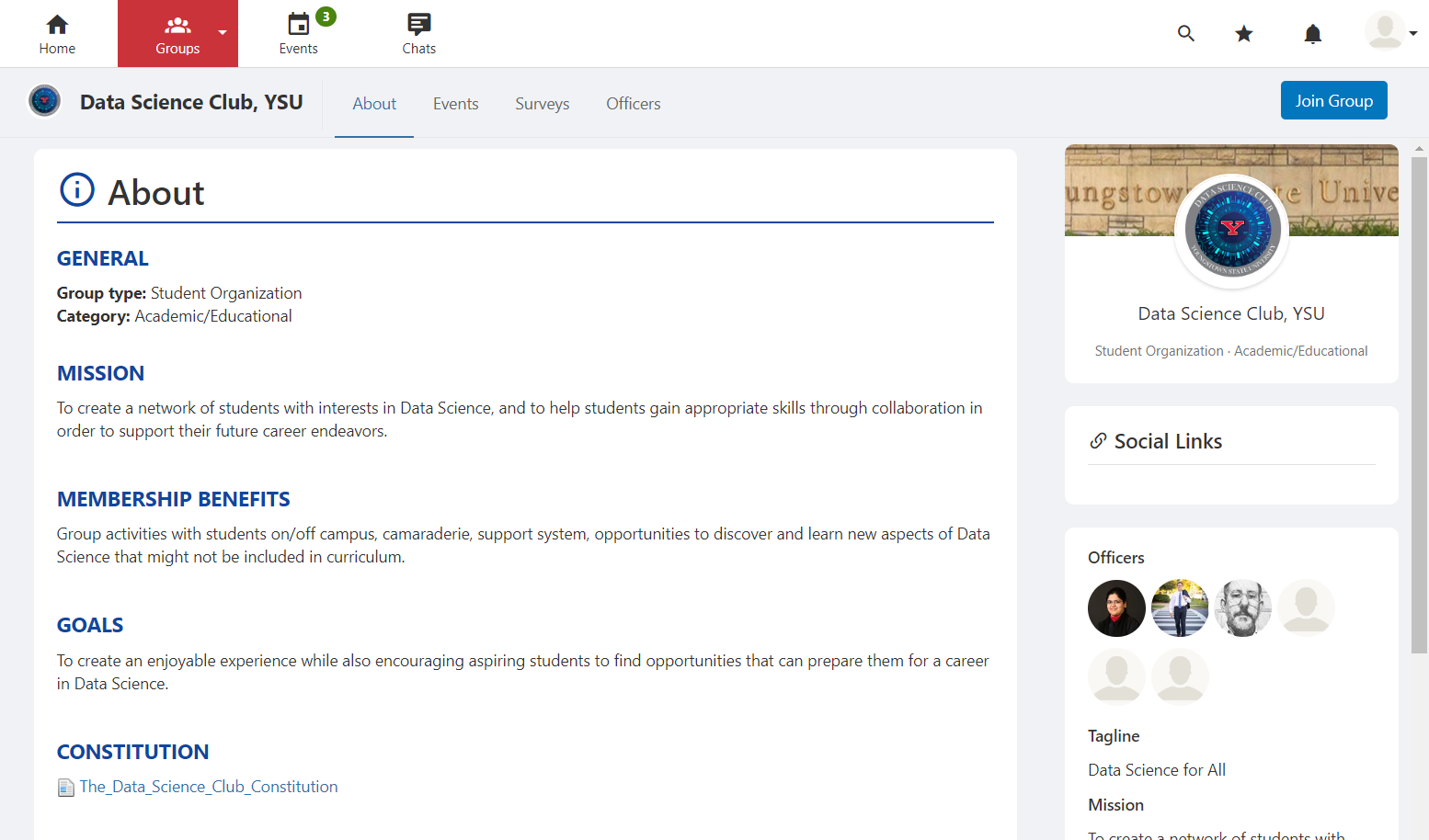
Task: Open favorites star icon
Action: (x=1244, y=34)
